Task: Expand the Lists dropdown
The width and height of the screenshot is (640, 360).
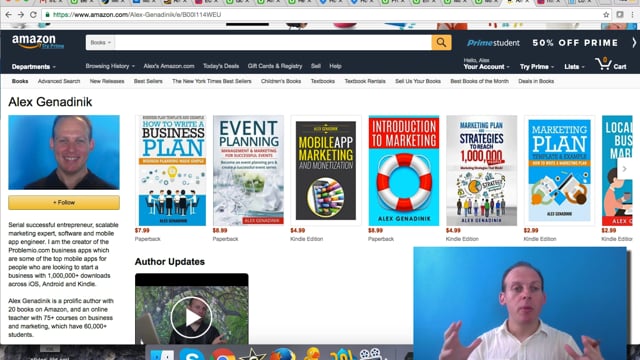Action: click(x=574, y=67)
